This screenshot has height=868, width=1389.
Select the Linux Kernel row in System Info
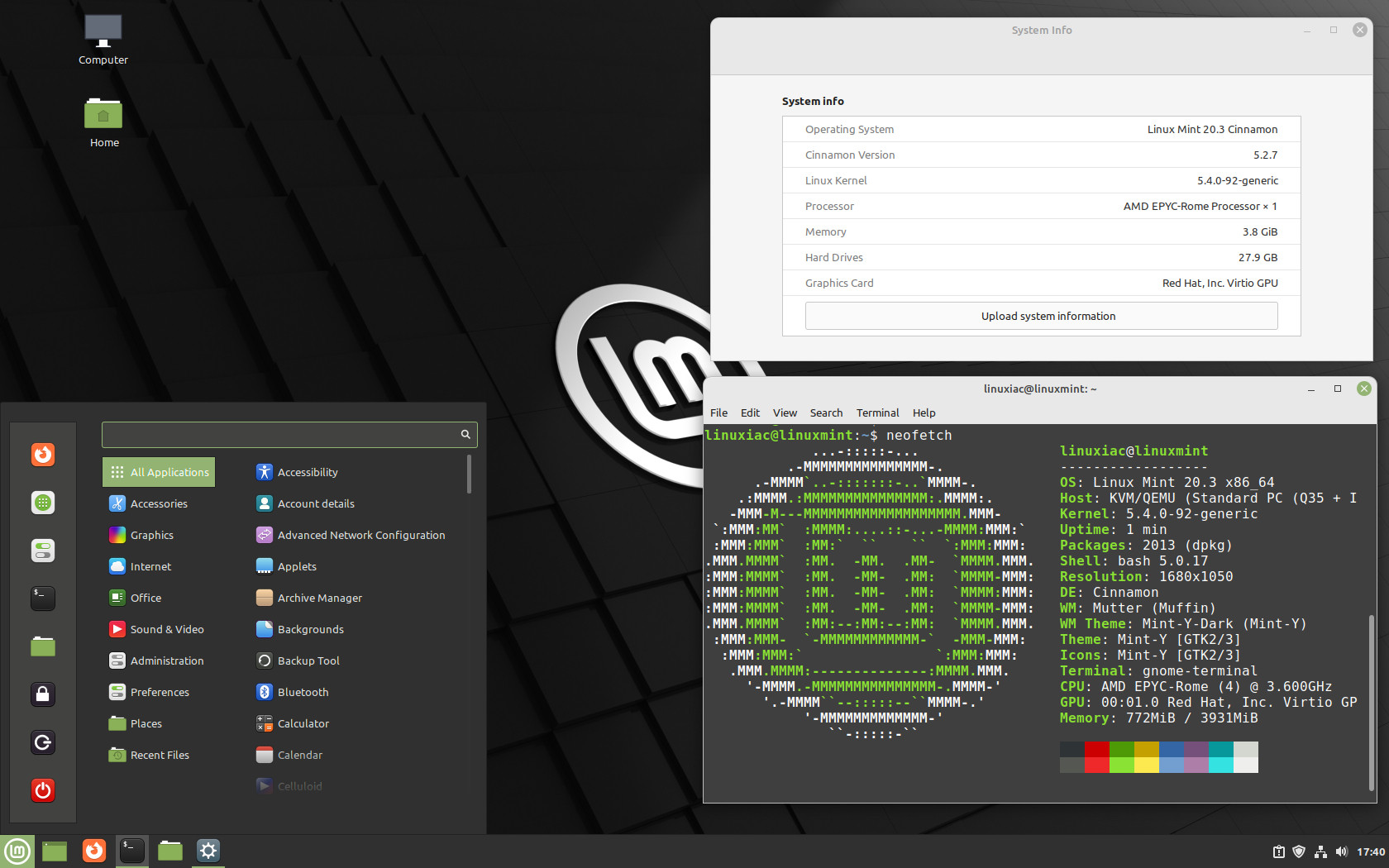[1042, 180]
